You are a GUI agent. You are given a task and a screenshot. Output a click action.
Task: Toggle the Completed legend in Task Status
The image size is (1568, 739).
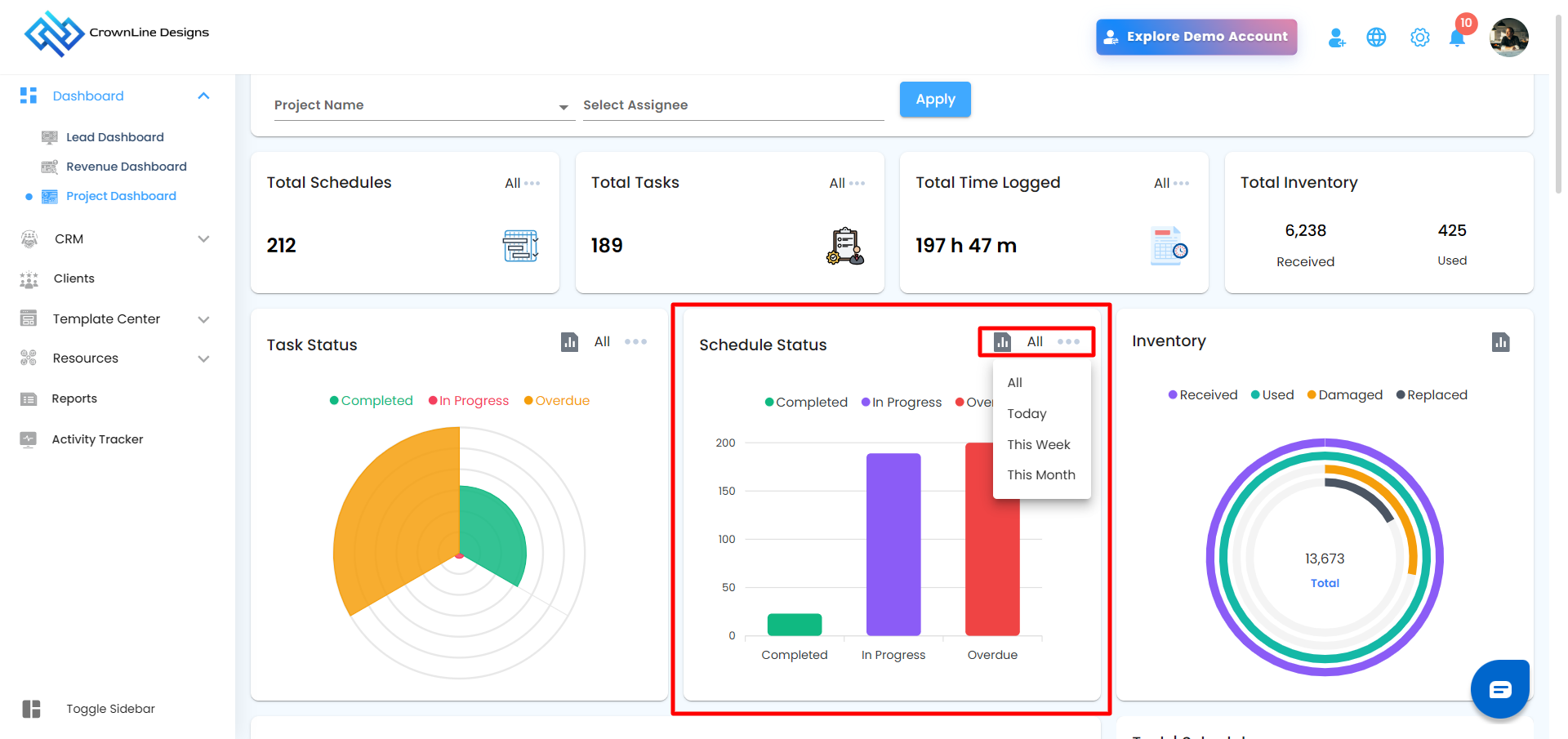coord(371,401)
